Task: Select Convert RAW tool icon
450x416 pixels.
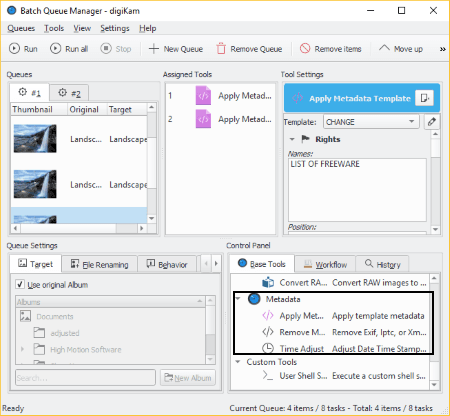Action: pyautogui.click(x=268, y=282)
